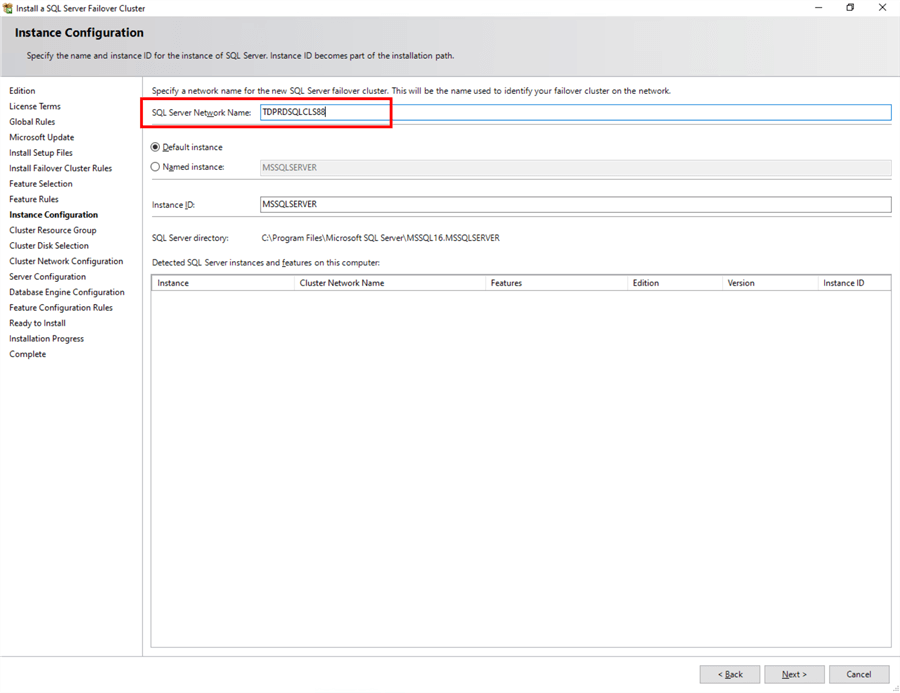
Task: Open the Edition step in sidebar
Action: 22,91
